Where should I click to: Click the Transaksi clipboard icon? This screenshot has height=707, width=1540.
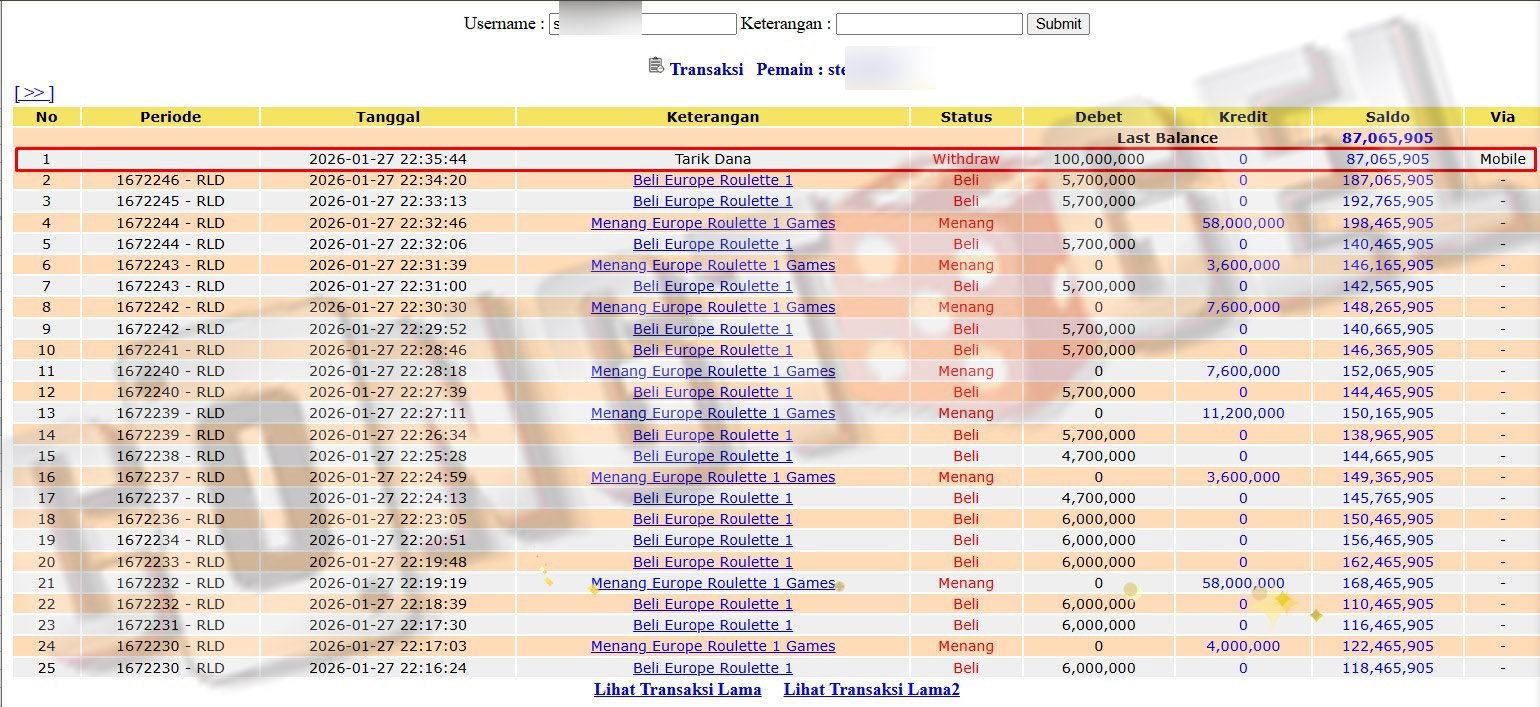click(x=656, y=66)
